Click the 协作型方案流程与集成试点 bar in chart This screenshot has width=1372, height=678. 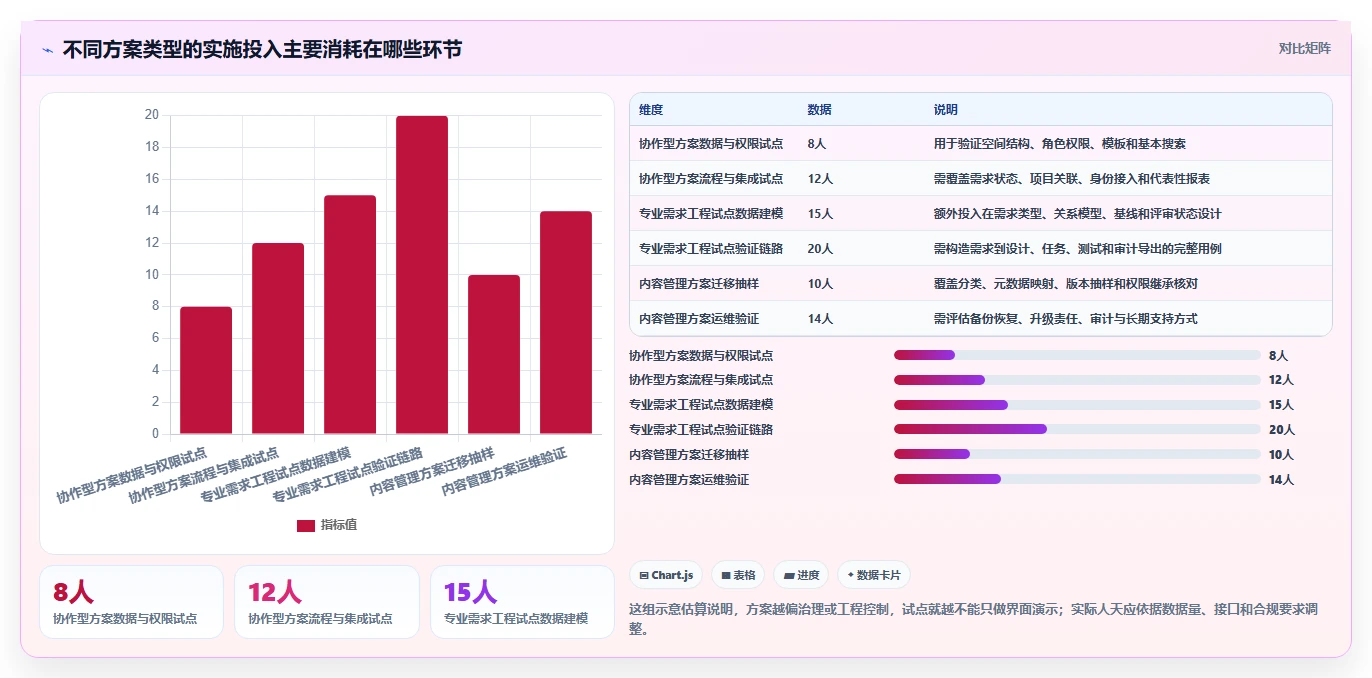point(278,338)
